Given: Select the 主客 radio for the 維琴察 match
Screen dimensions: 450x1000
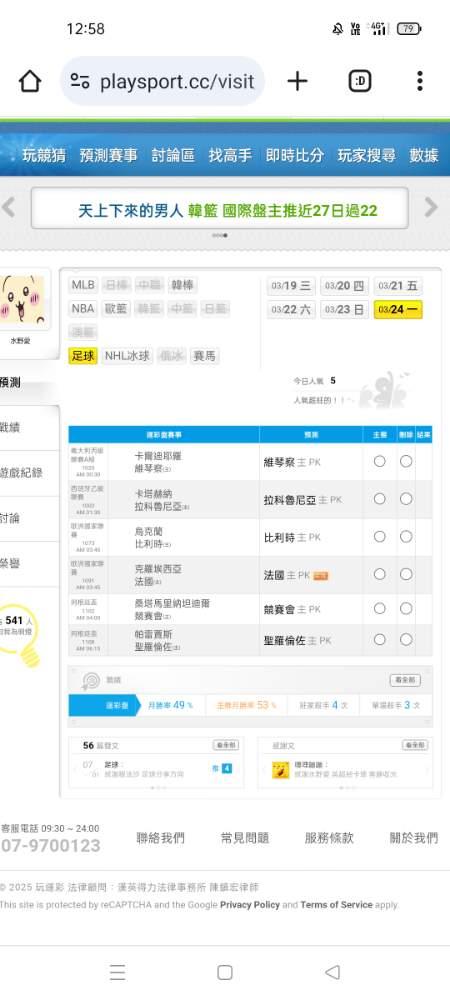Looking at the screenshot, I should tap(380, 461).
